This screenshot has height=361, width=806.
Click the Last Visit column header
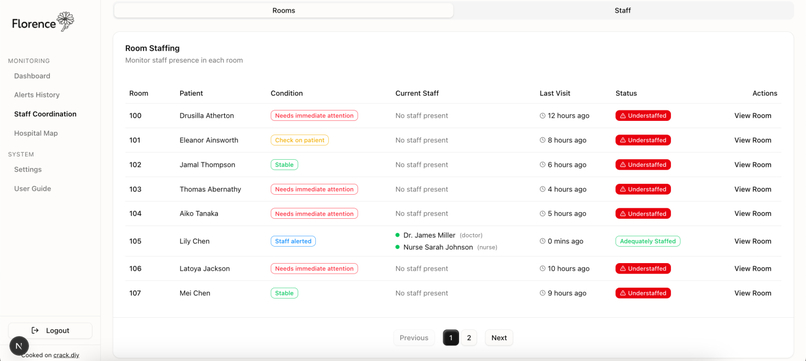[555, 94]
